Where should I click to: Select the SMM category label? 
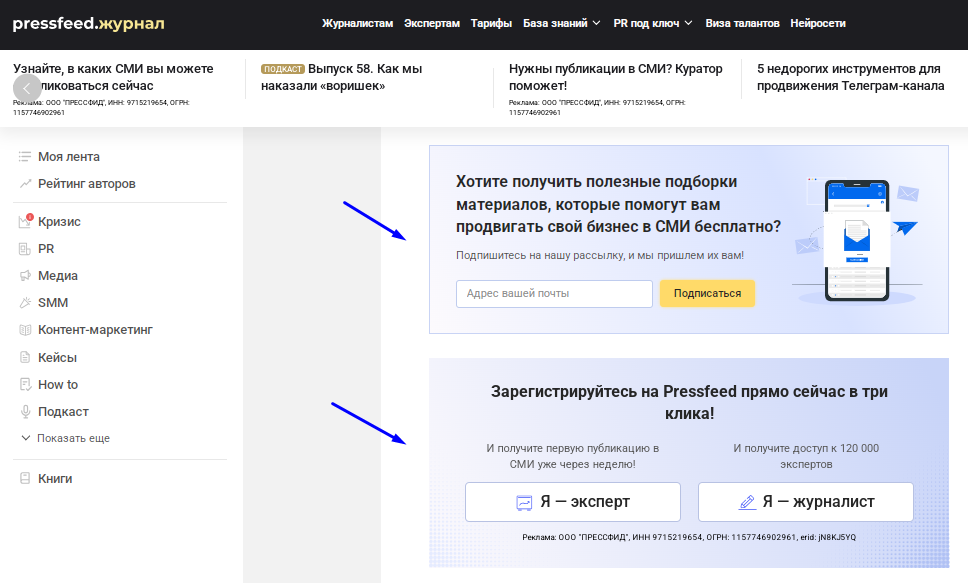pyautogui.click(x=53, y=303)
